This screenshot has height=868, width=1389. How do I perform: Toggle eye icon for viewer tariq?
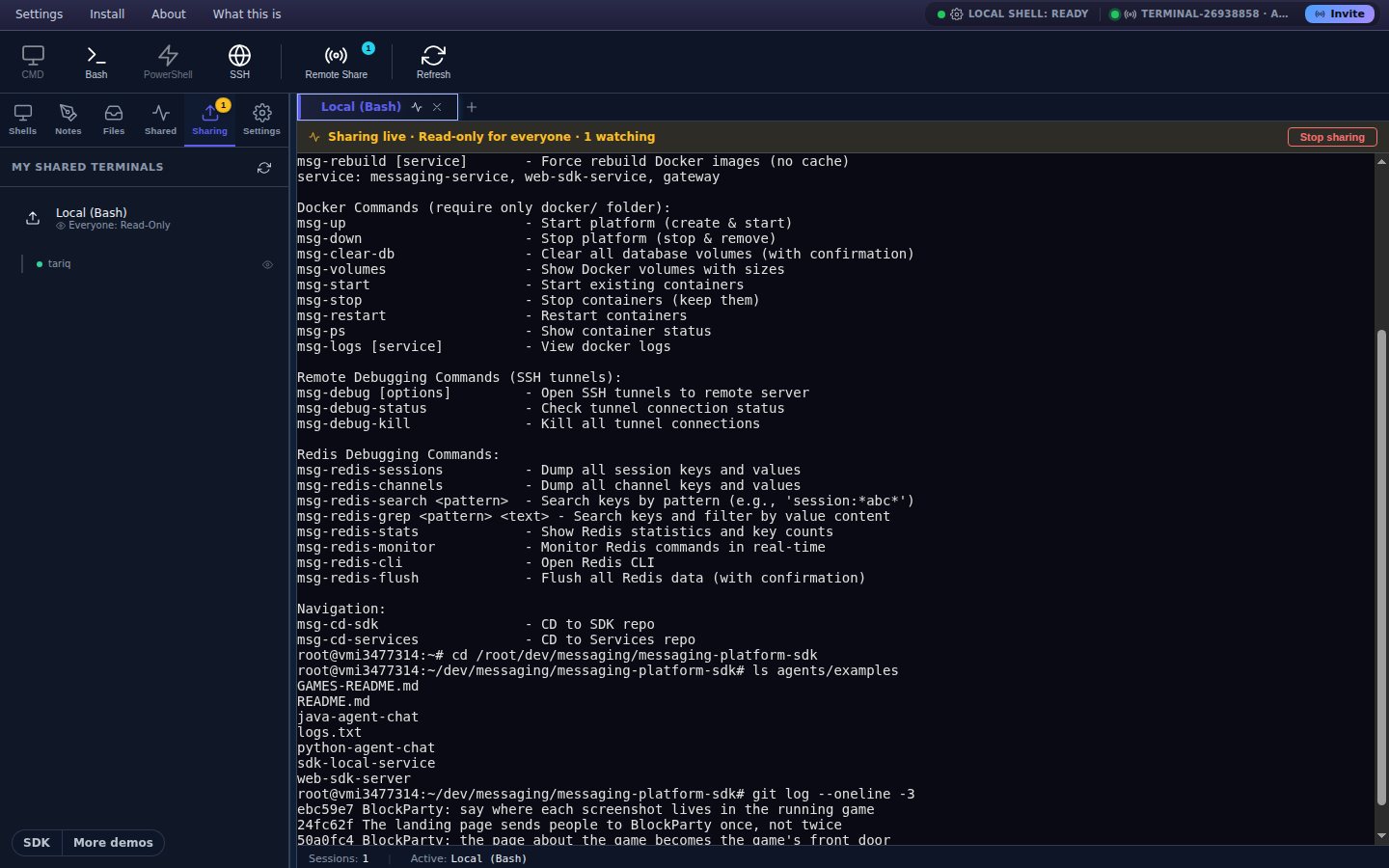click(268, 264)
